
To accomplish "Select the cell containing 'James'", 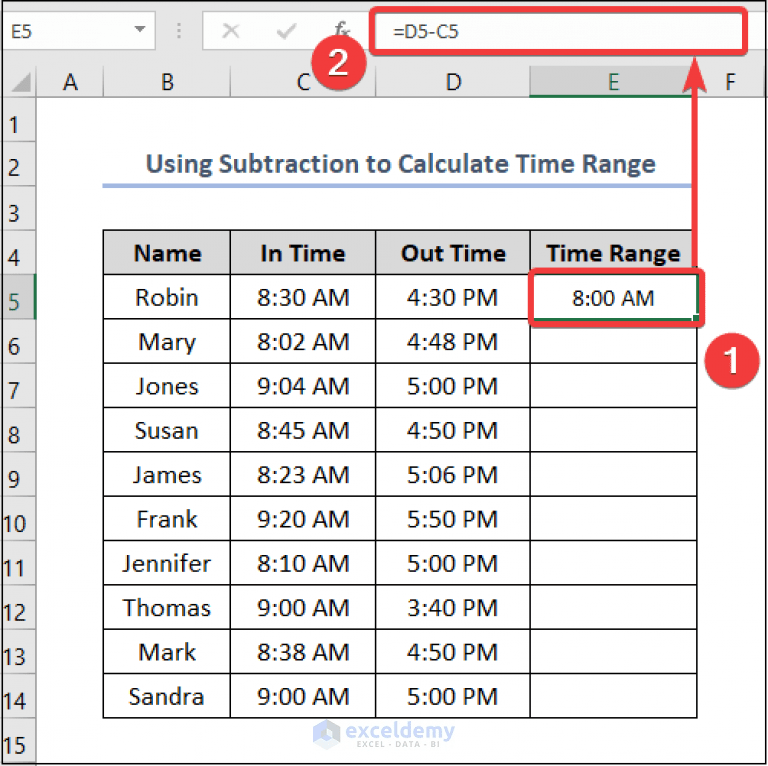I will pos(167,475).
